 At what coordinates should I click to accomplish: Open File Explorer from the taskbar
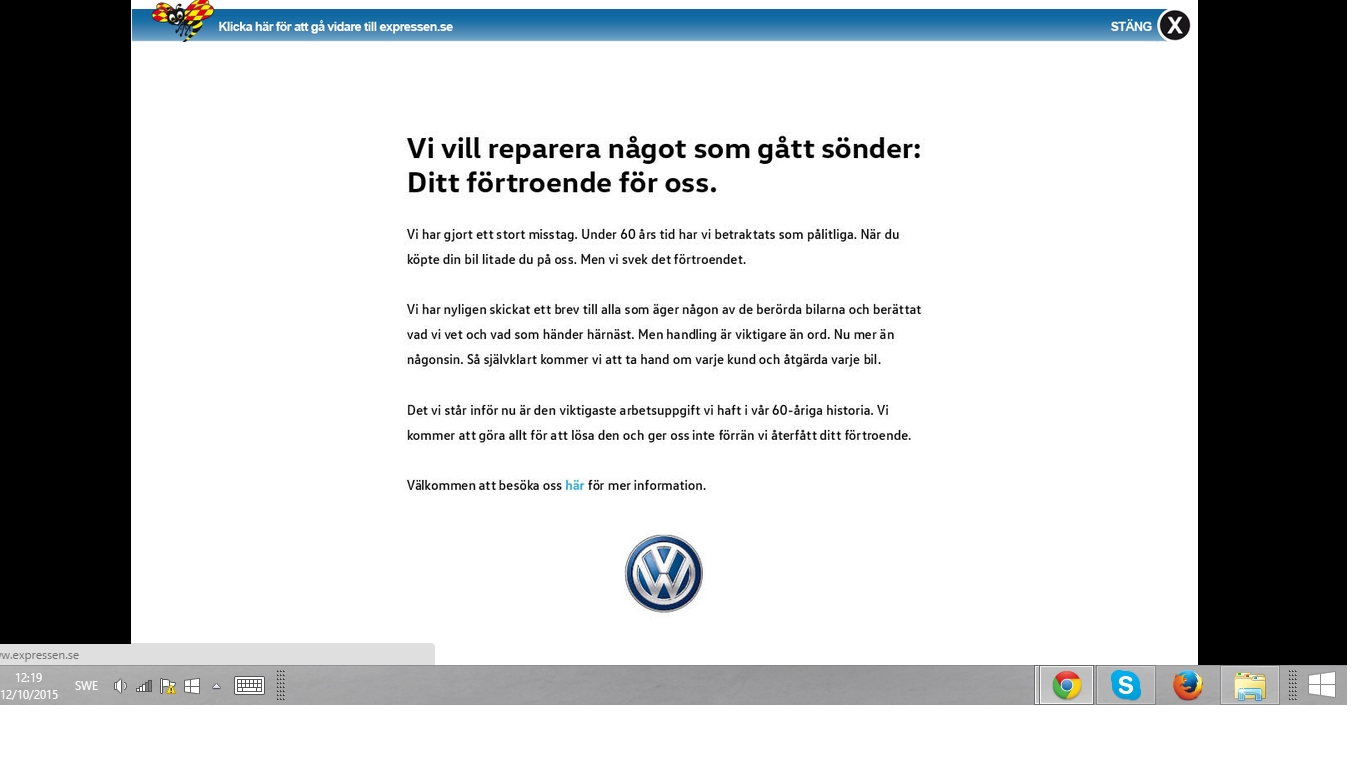tap(1249, 686)
